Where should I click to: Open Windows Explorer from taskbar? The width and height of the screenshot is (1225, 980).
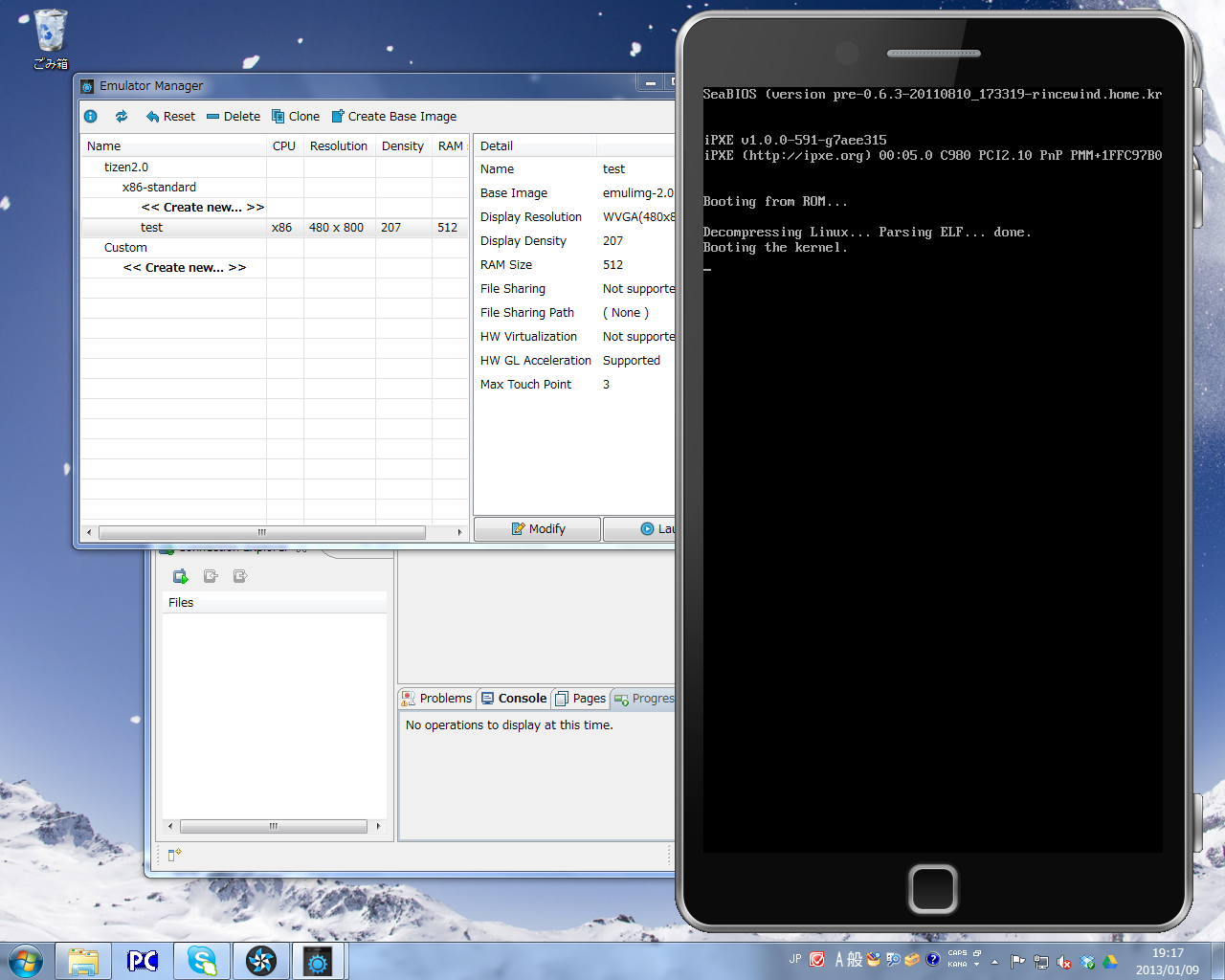coord(83,961)
